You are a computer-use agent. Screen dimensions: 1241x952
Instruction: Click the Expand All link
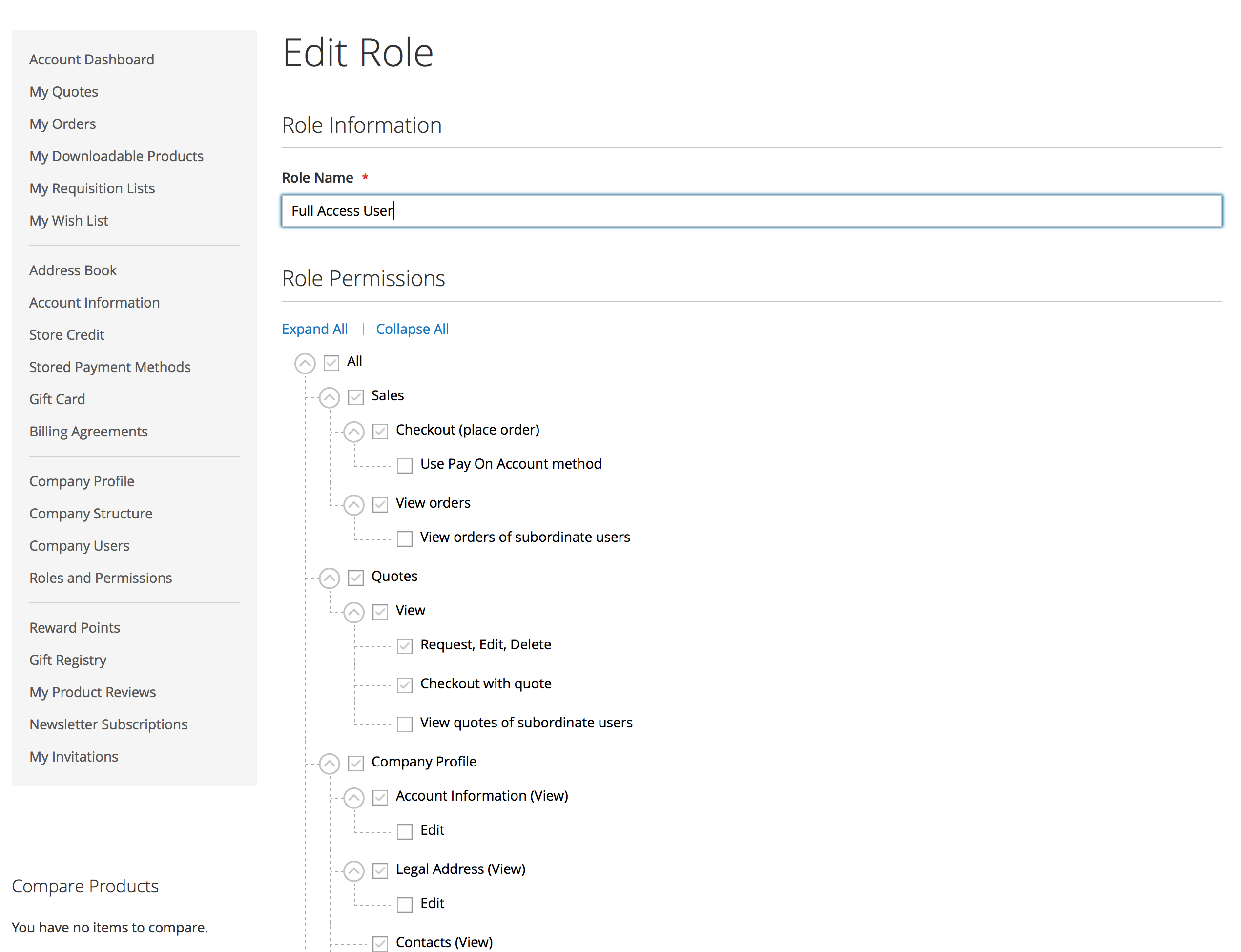314,329
